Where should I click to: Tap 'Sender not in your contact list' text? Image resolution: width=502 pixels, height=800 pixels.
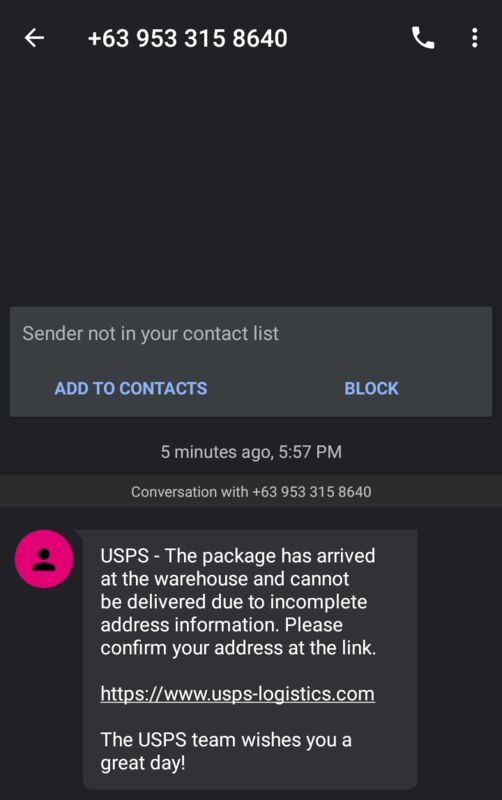tap(150, 334)
